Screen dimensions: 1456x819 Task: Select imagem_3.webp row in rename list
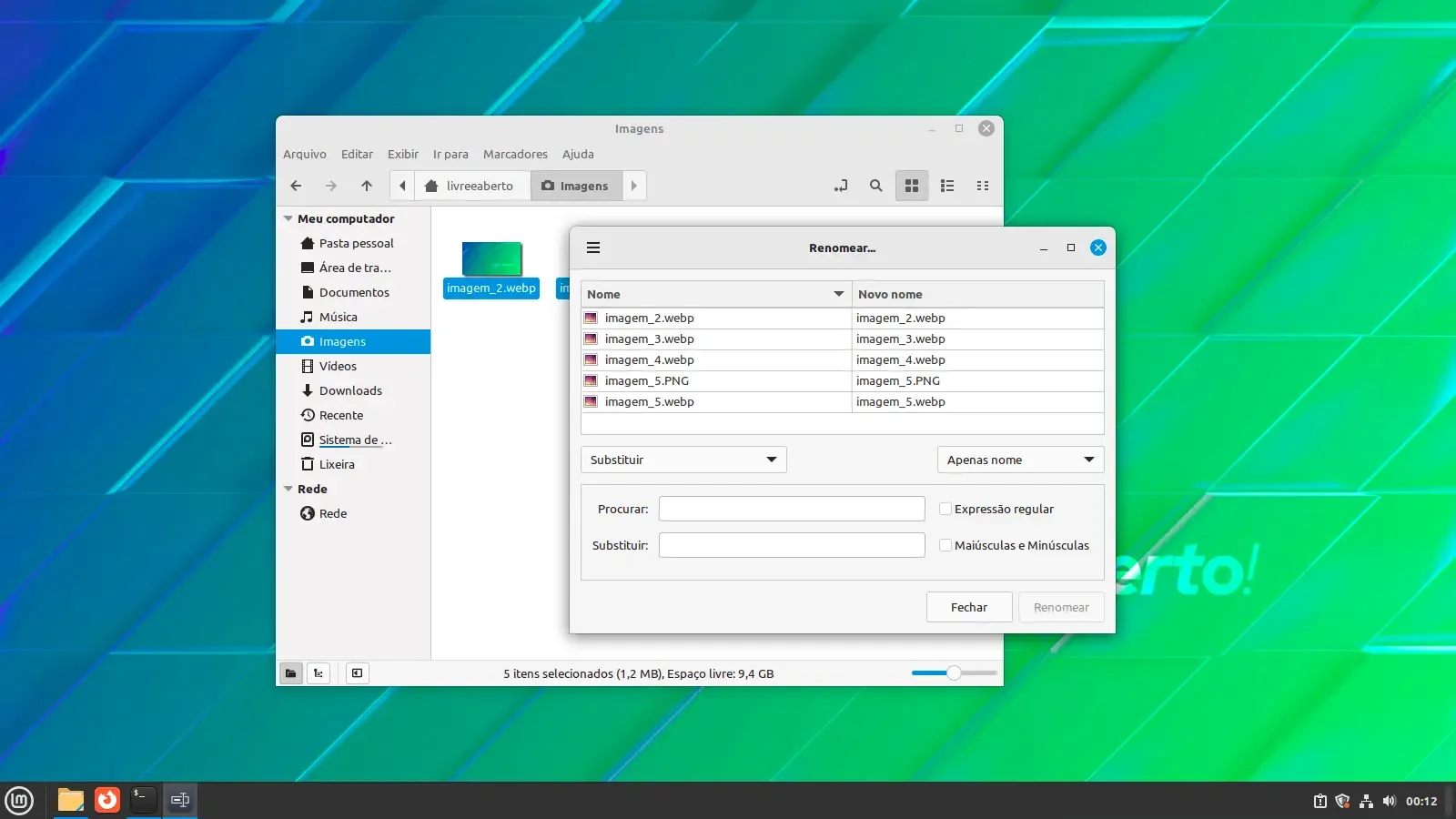point(843,339)
